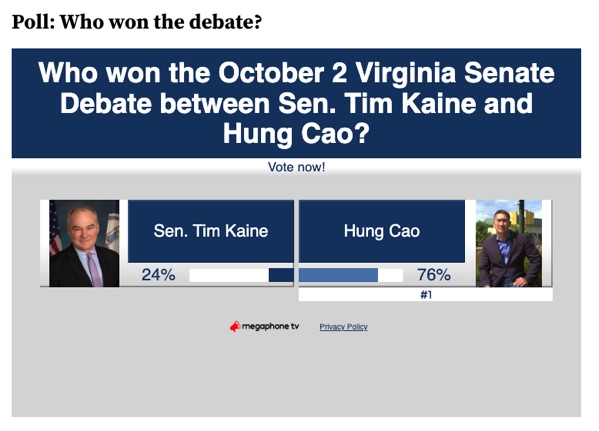This screenshot has width=599, height=431.
Task: Click the megaphone tv brand text
Action: tap(270, 326)
